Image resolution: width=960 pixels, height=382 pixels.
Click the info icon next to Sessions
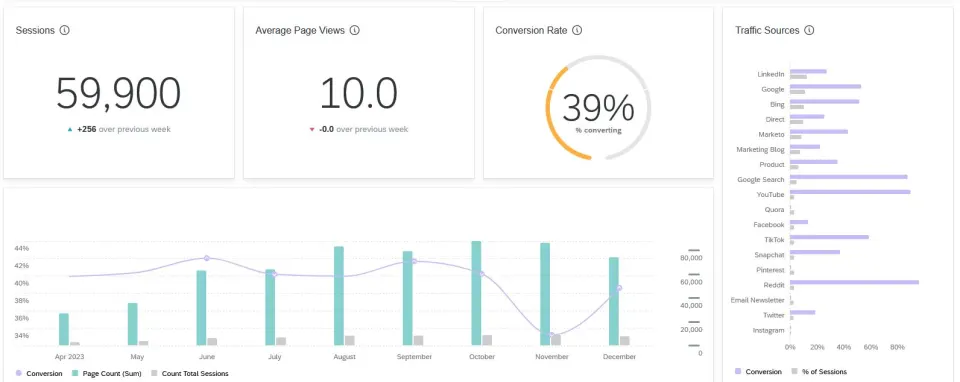point(64,30)
